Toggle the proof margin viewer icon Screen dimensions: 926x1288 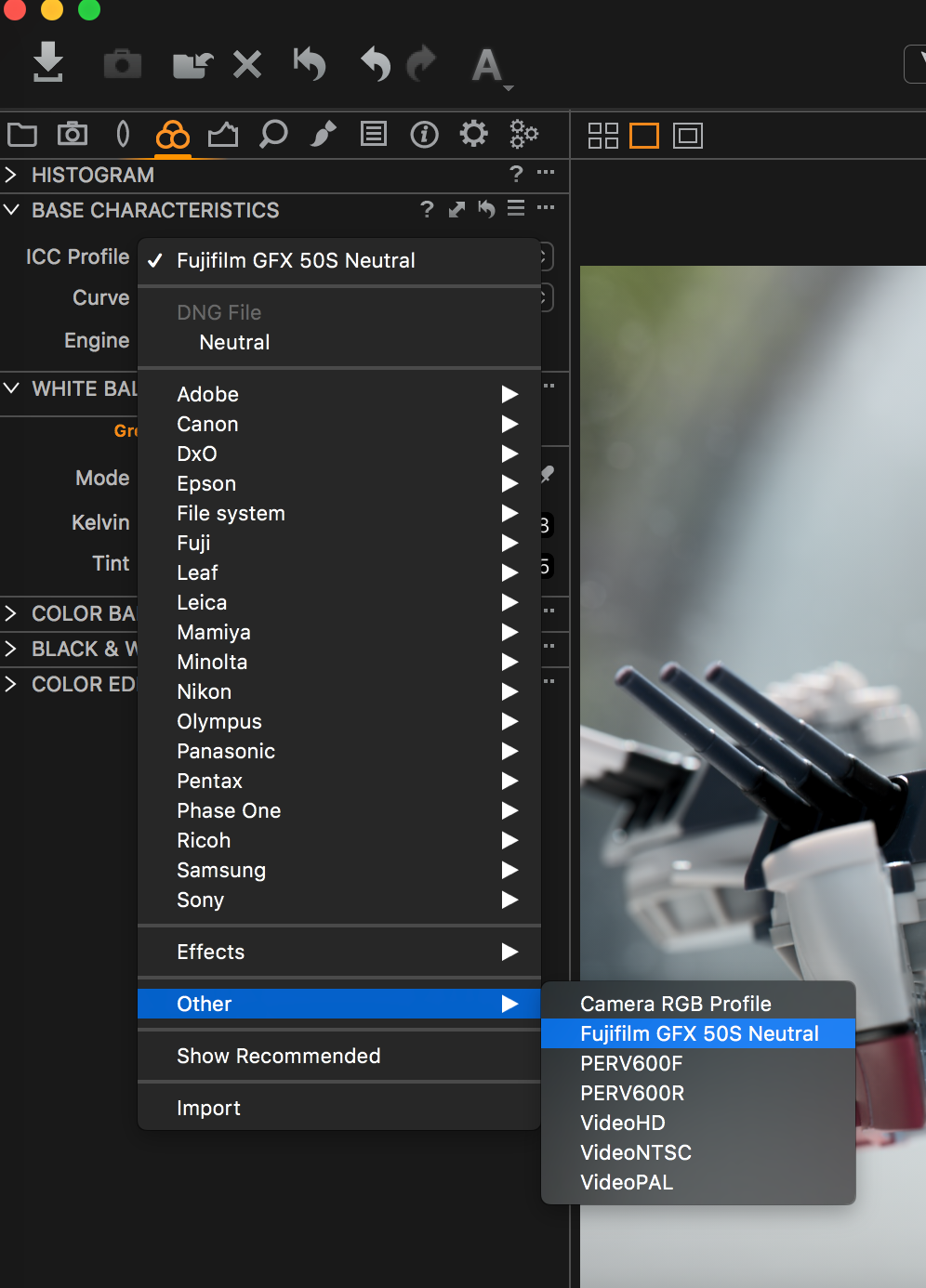pos(688,136)
